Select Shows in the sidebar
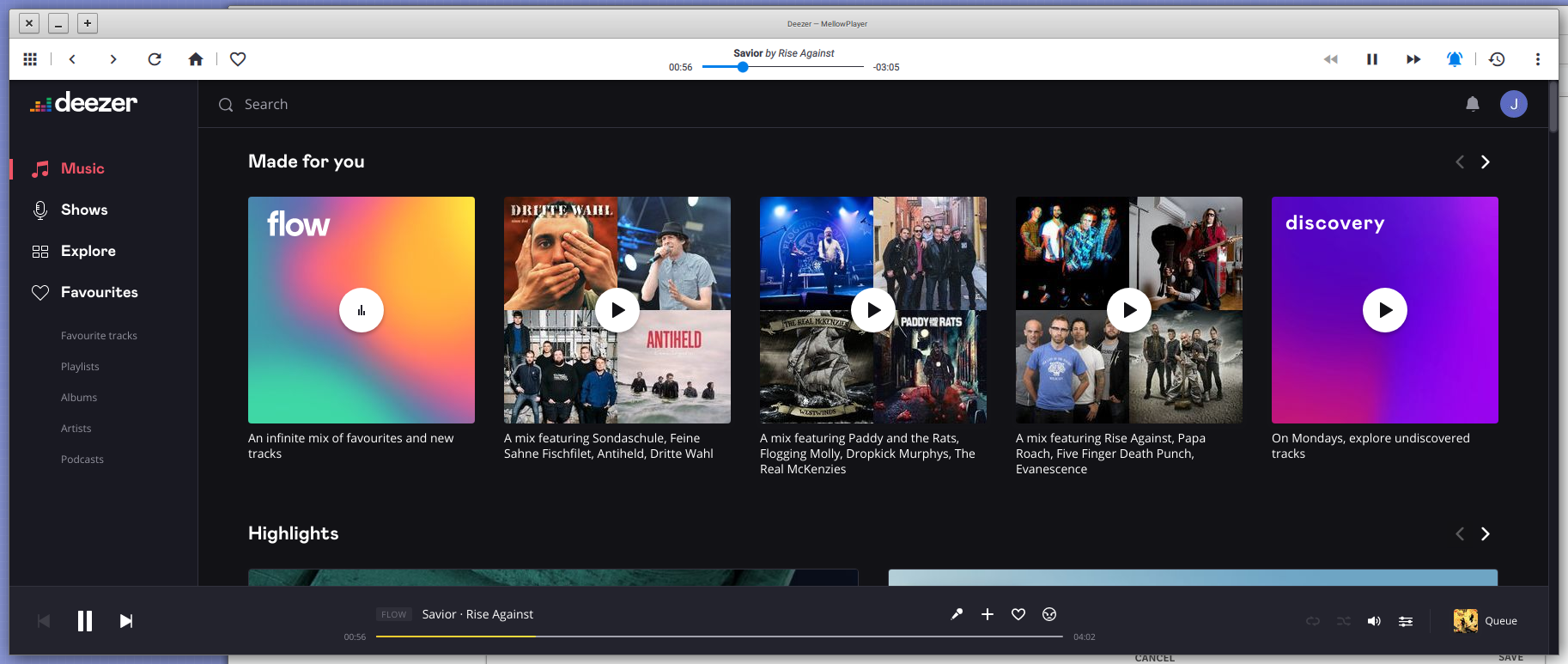 84,210
